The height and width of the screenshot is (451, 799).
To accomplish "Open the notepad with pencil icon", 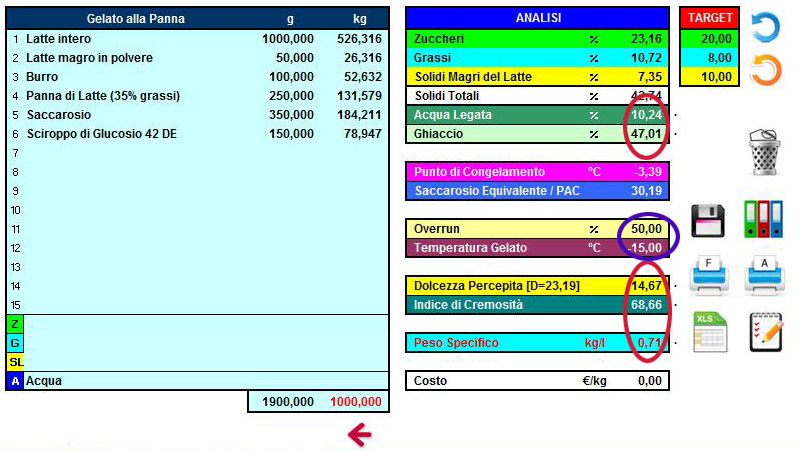I will coord(765,331).
